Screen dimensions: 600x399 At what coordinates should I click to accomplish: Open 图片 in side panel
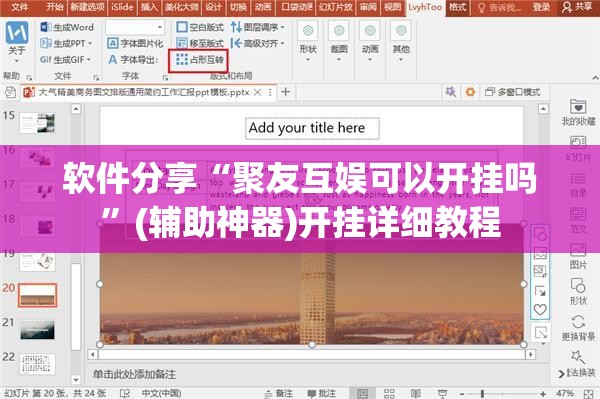578,256
